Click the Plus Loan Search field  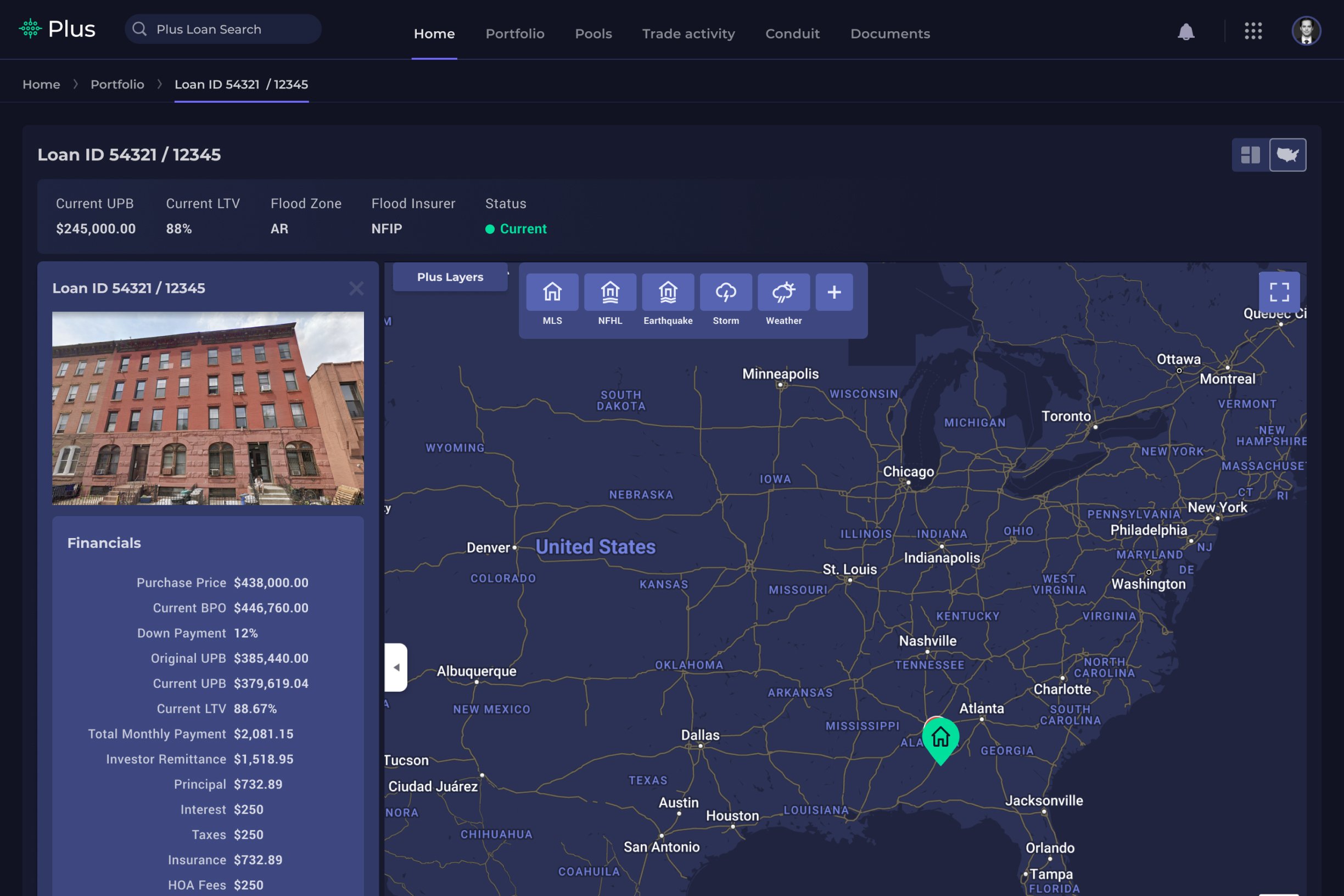[x=223, y=29]
